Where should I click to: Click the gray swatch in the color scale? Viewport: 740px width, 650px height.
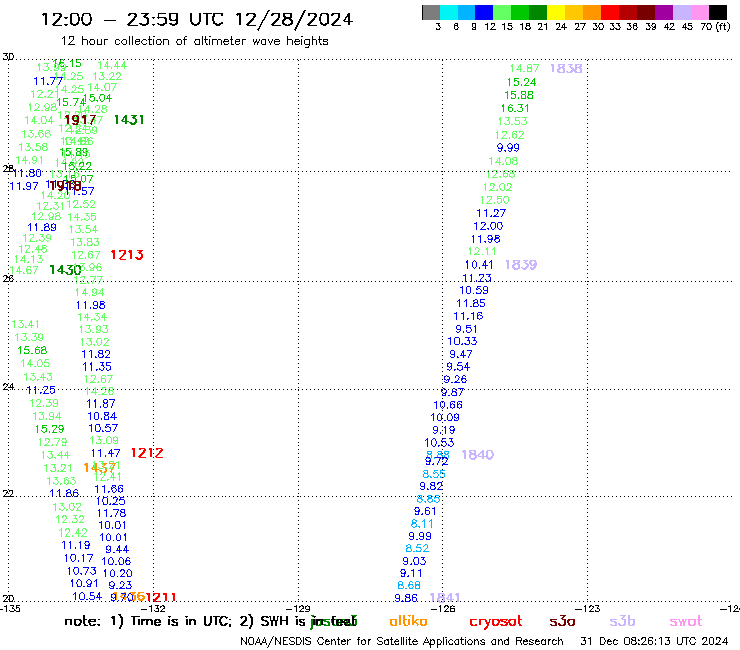click(431, 12)
